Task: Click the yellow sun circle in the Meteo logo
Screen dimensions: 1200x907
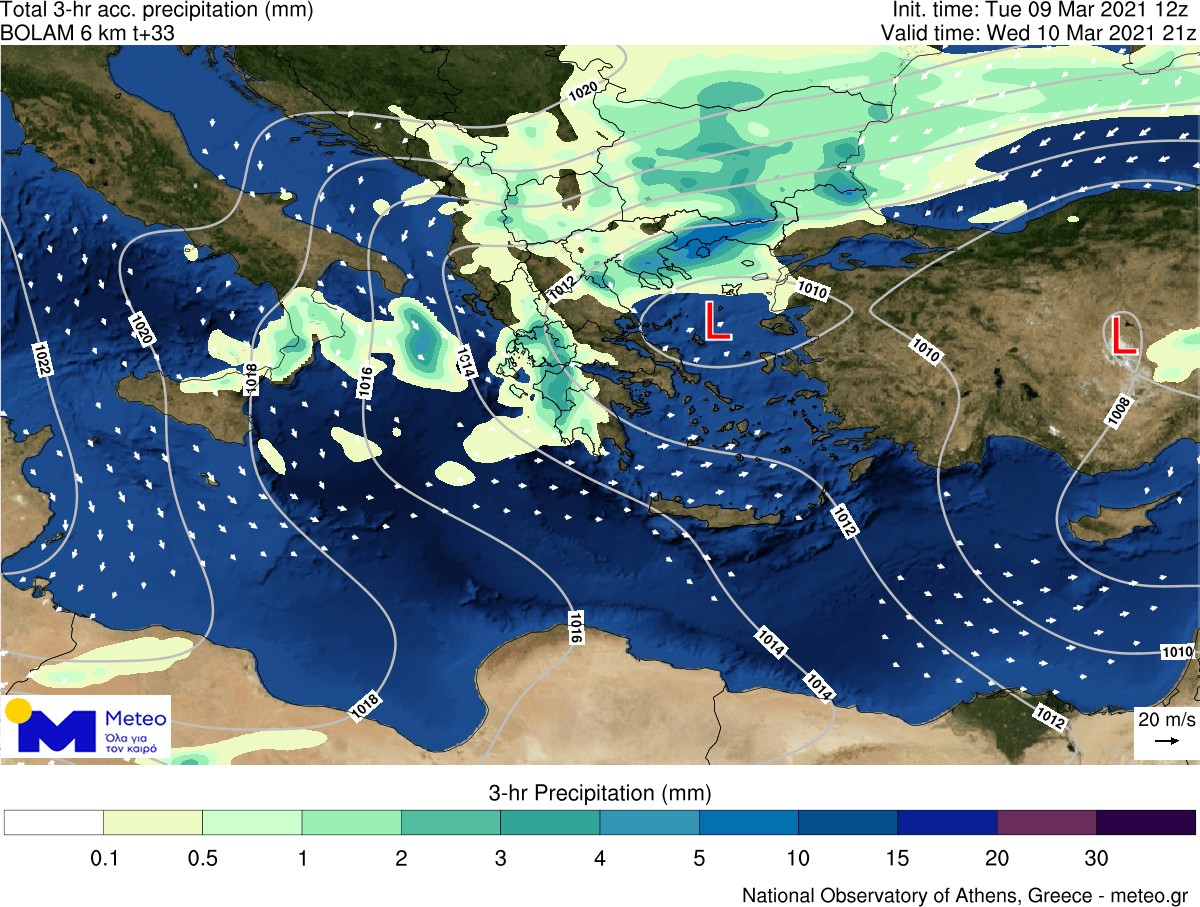Action: point(18,711)
